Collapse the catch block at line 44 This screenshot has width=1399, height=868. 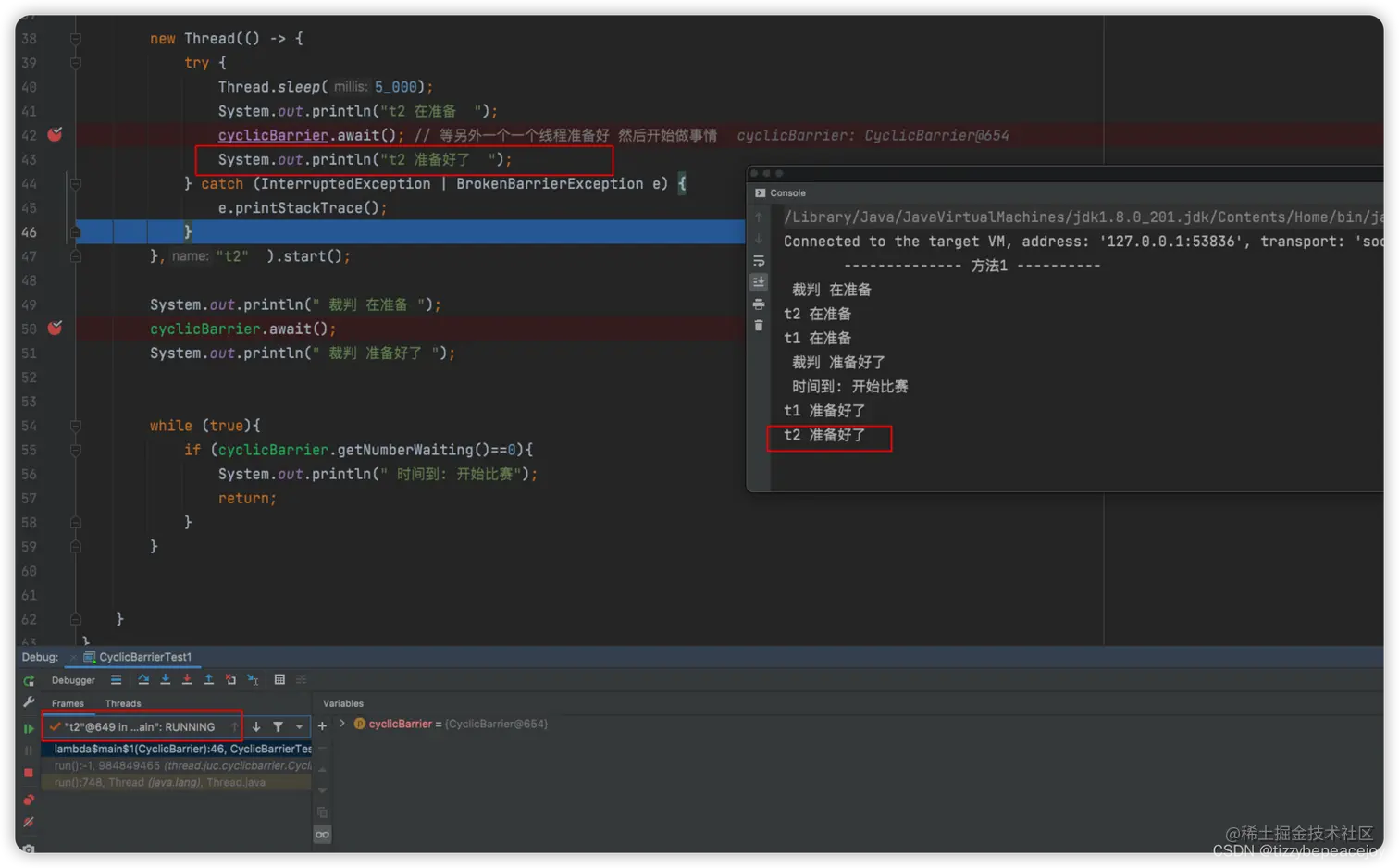[x=76, y=184]
